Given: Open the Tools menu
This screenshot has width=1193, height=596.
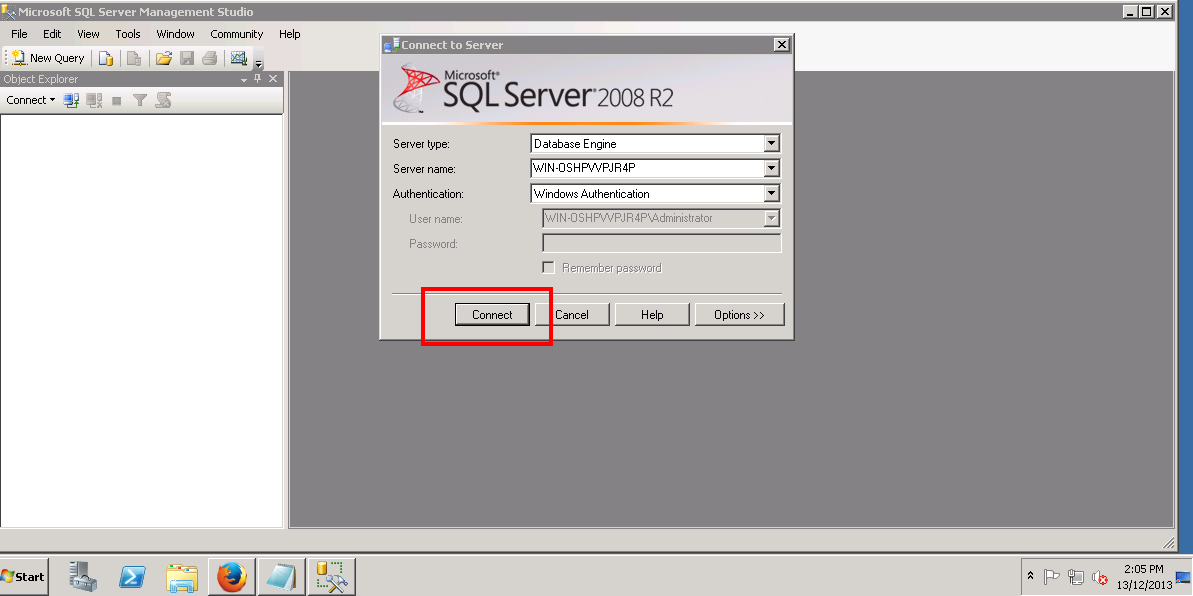Looking at the screenshot, I should (128, 34).
